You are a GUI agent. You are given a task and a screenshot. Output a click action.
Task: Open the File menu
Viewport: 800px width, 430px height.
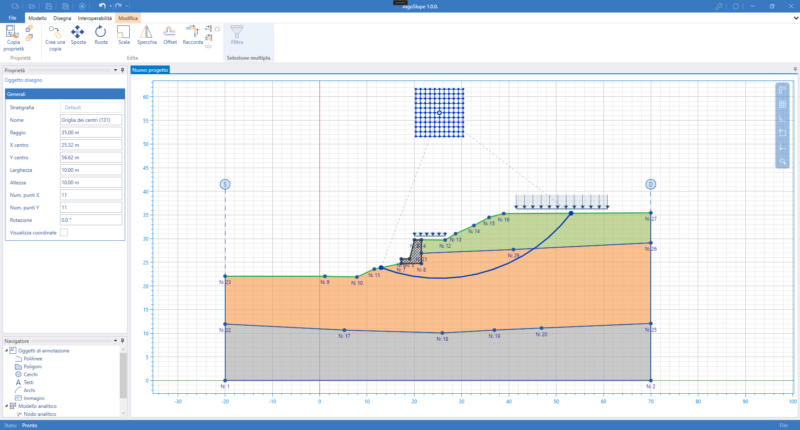pyautogui.click(x=12, y=18)
